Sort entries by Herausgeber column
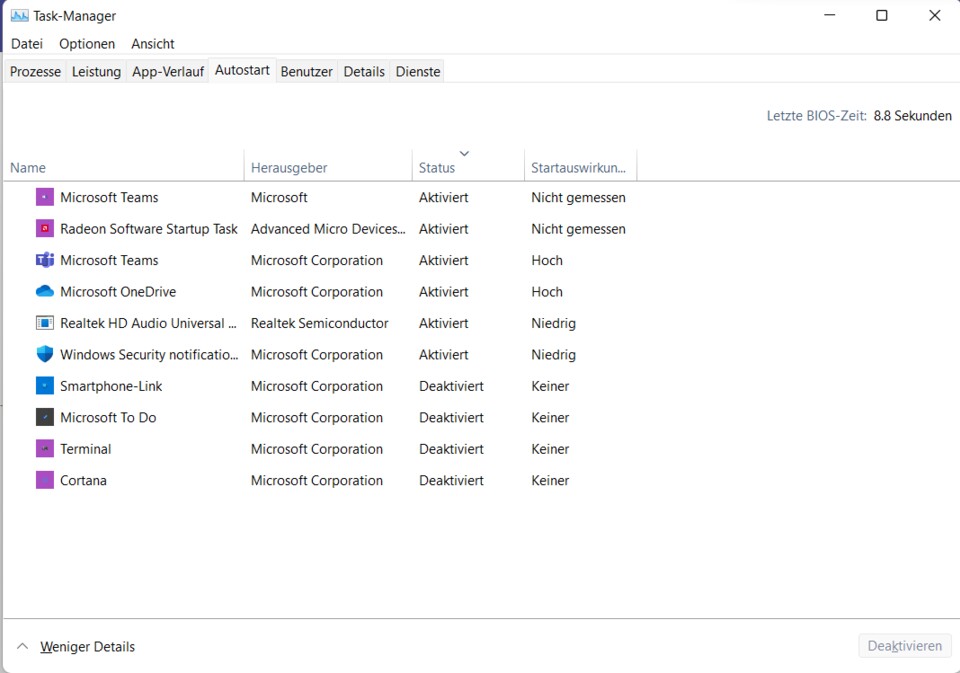Image resolution: width=960 pixels, height=673 pixels. coord(289,168)
